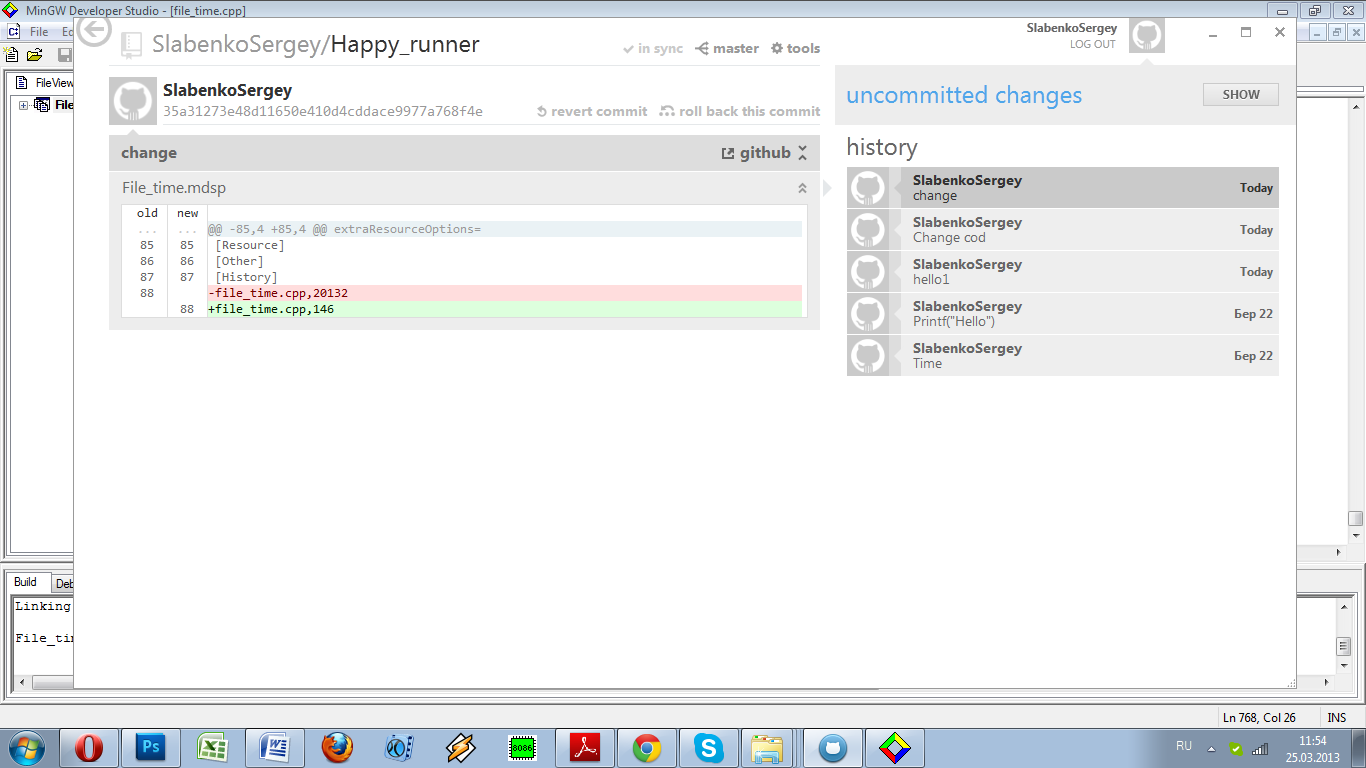Switch to the FileView tab in MinGW Studio
The image size is (1366, 768).
coord(45,83)
